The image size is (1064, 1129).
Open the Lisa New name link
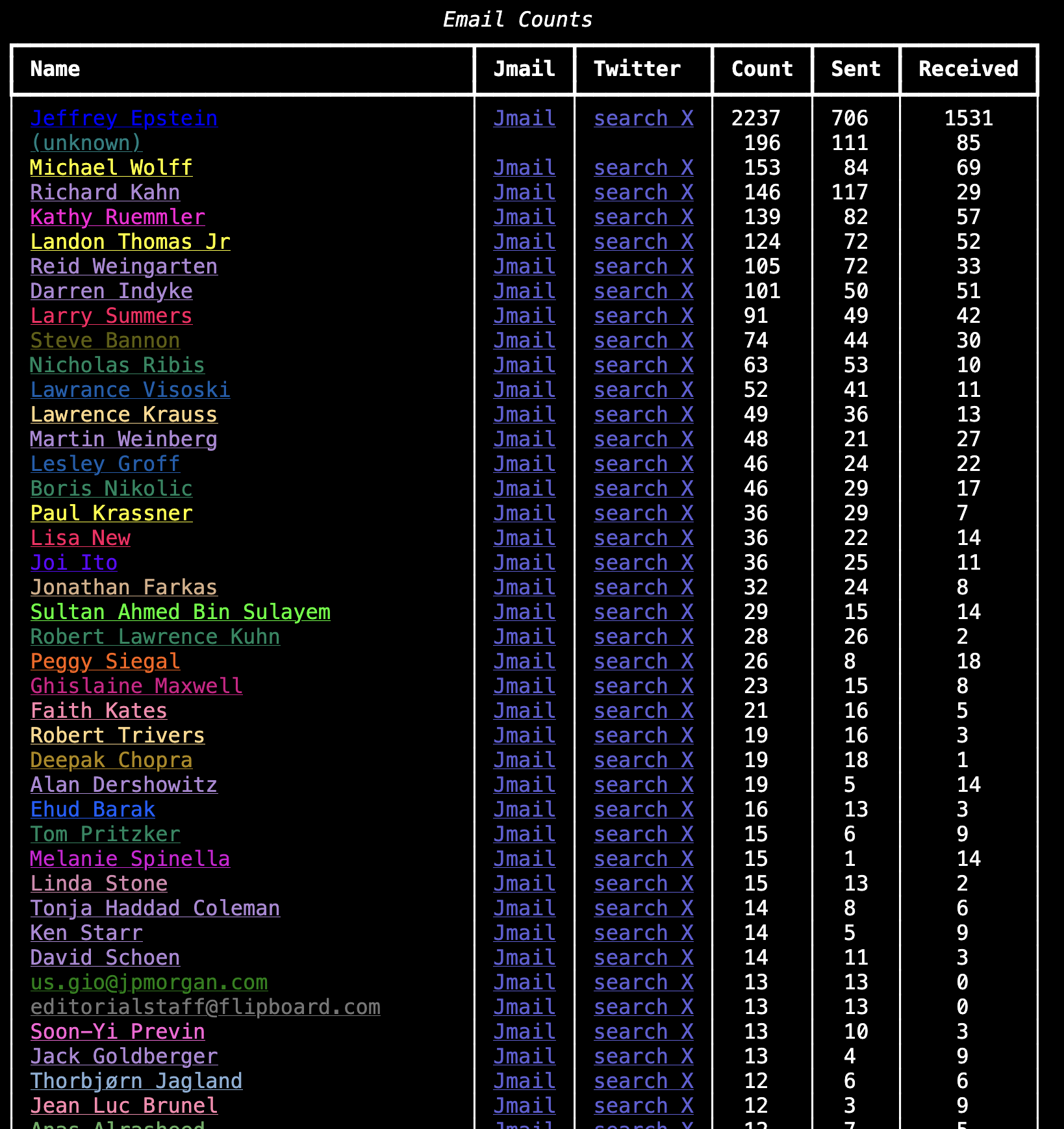click(81, 538)
